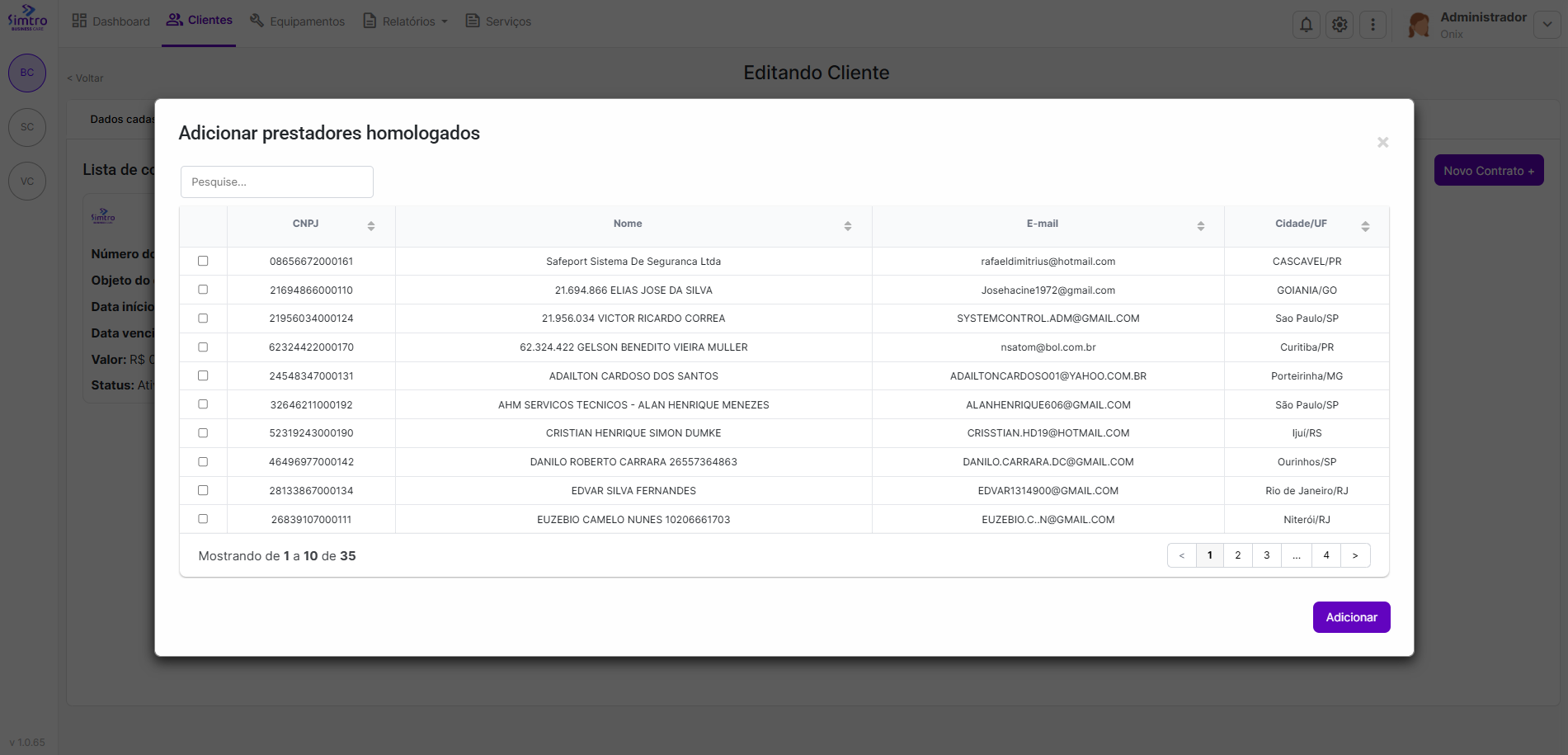Click the Simtro logo
The image size is (1568, 755).
pos(28,19)
